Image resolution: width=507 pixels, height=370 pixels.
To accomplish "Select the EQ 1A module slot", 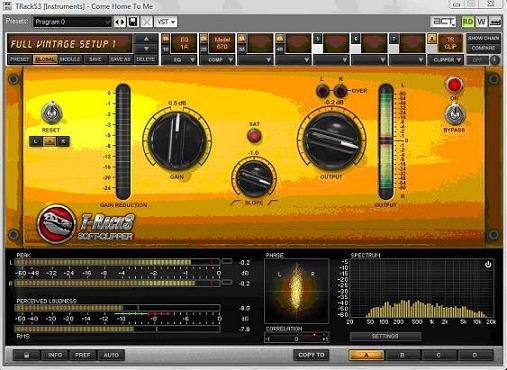I will point(184,43).
